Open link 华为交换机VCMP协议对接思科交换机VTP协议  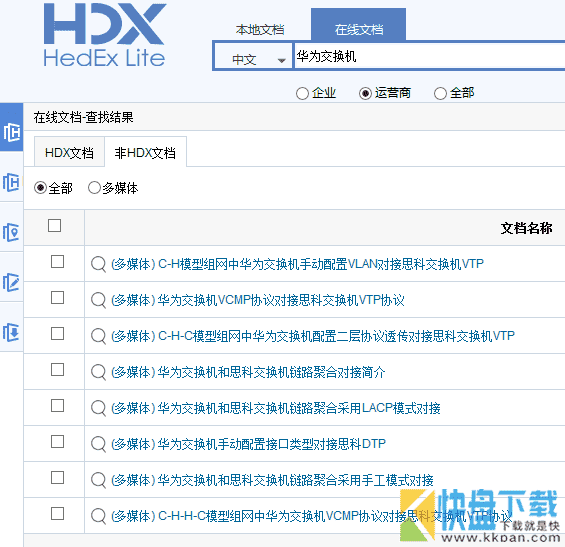point(258,300)
